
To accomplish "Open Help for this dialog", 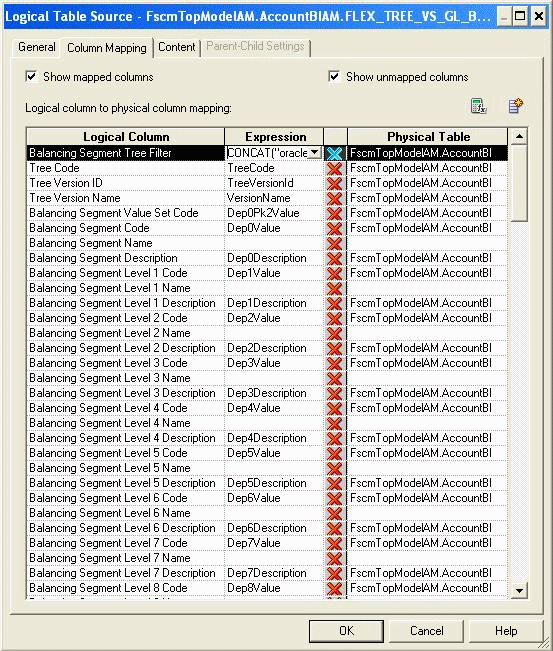I will 506,631.
